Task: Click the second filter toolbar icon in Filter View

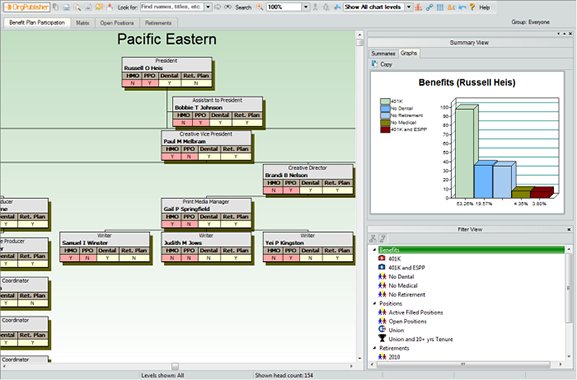Action: point(382,238)
